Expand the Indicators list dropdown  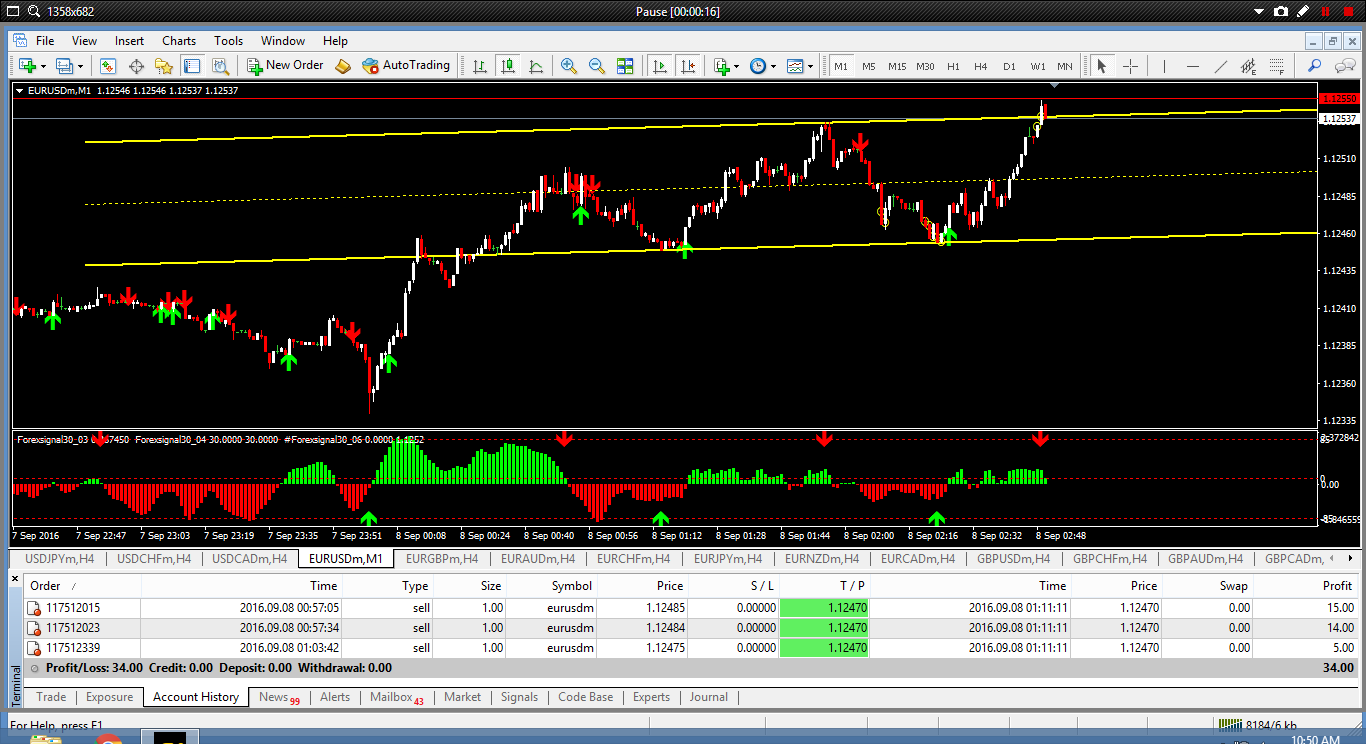pos(737,67)
